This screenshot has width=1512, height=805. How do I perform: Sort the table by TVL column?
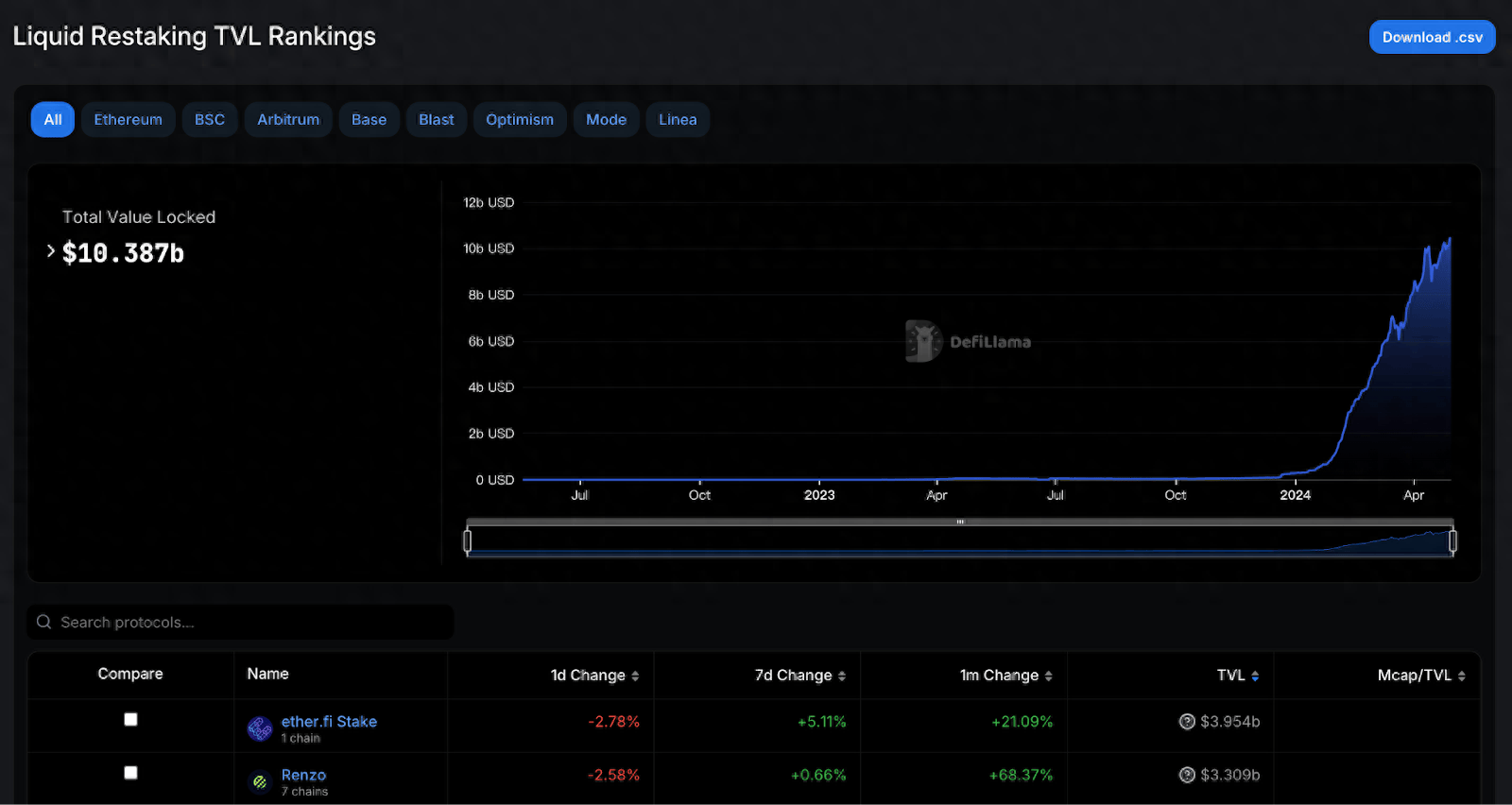(x=1230, y=675)
